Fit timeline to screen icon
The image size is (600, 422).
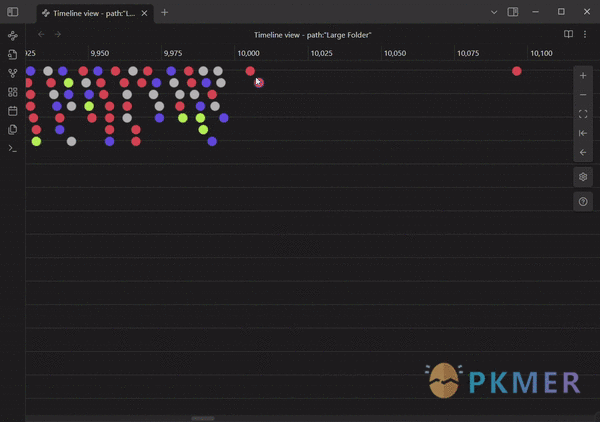click(x=583, y=114)
